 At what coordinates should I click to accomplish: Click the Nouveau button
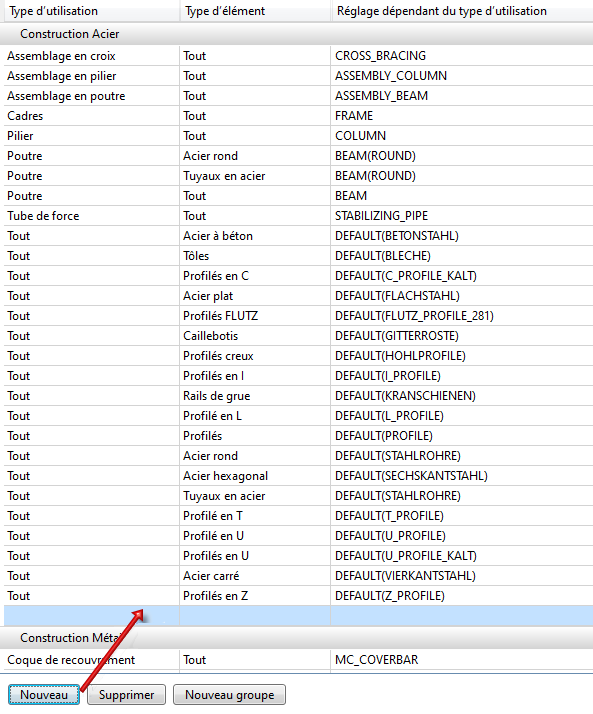[x=44, y=695]
